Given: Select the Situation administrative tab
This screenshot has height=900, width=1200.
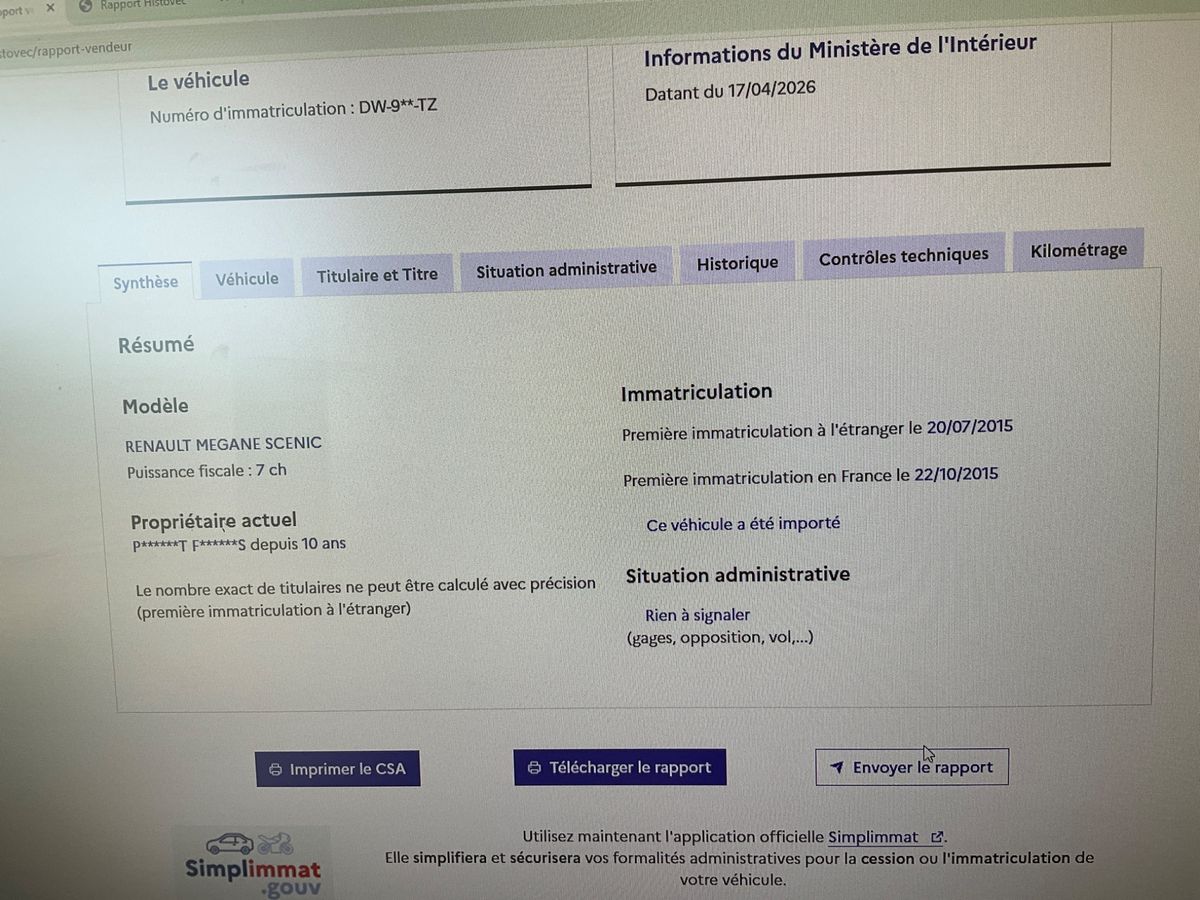Looking at the screenshot, I should pos(566,268).
